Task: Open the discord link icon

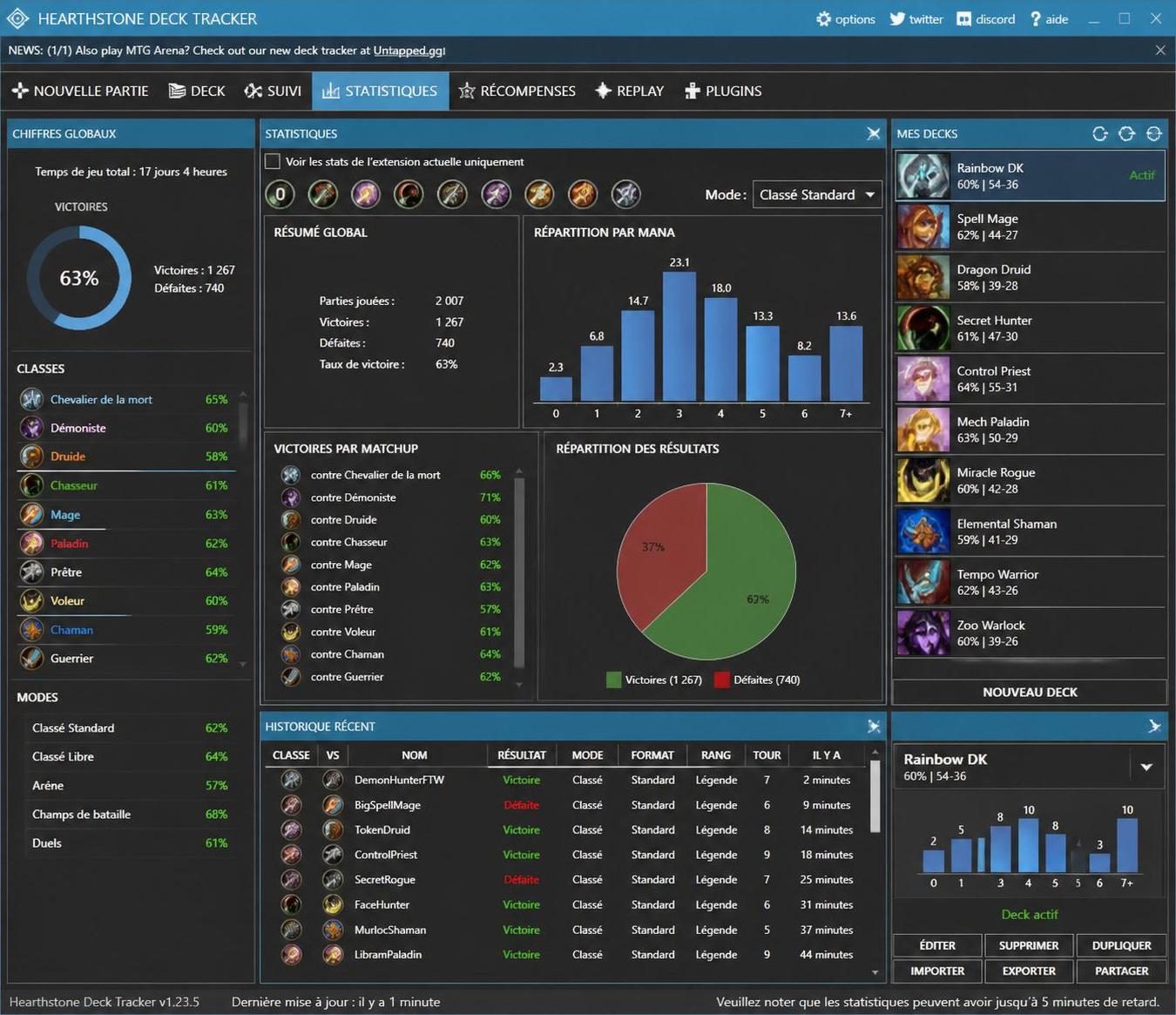Action: point(963,19)
